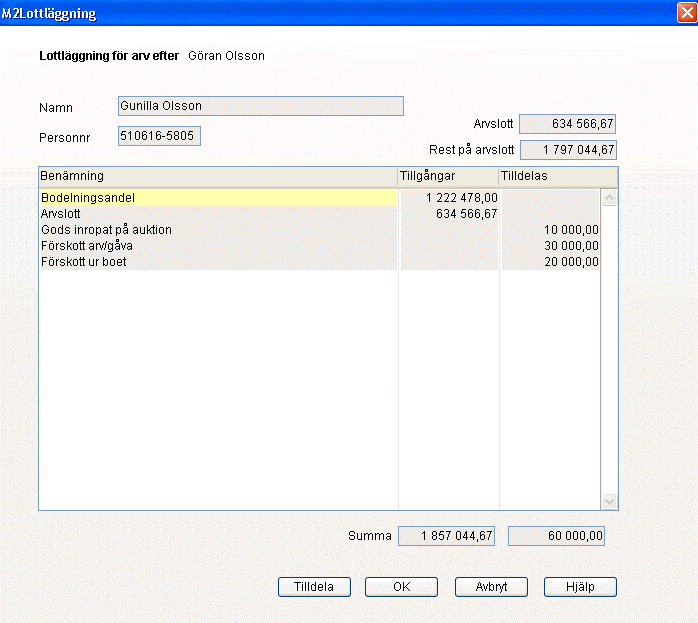Select the Förskott ur boet row

click(217, 262)
